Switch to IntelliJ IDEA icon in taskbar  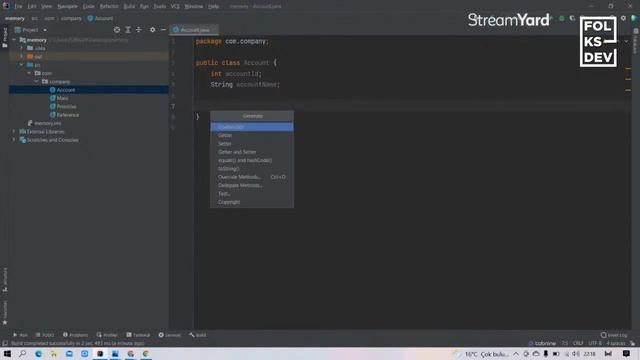[x=100, y=354]
